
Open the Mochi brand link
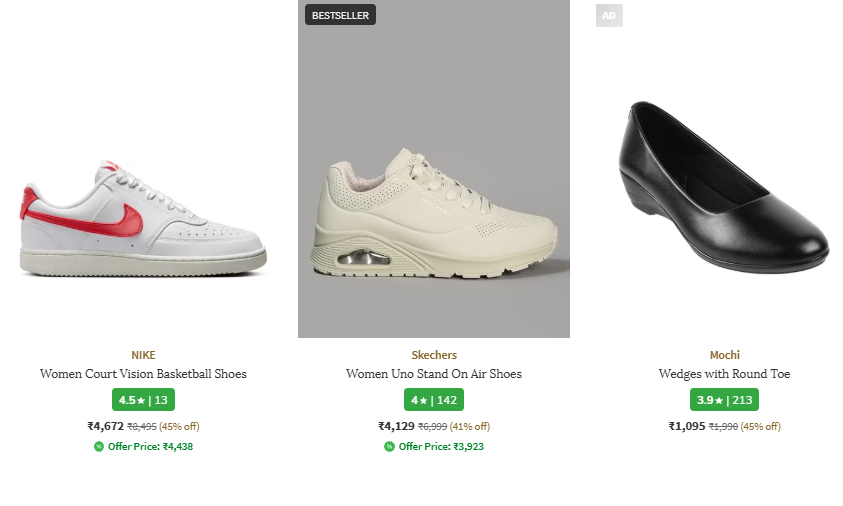tap(724, 355)
